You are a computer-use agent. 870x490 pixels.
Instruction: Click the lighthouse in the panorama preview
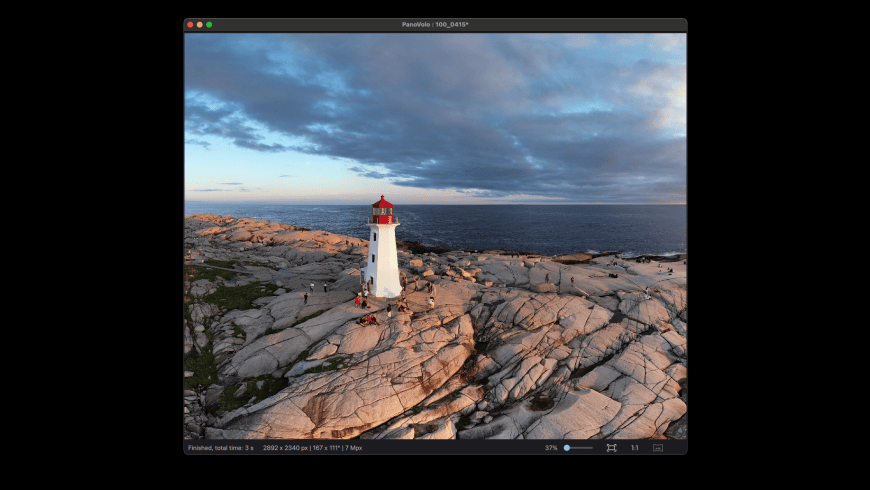383,247
